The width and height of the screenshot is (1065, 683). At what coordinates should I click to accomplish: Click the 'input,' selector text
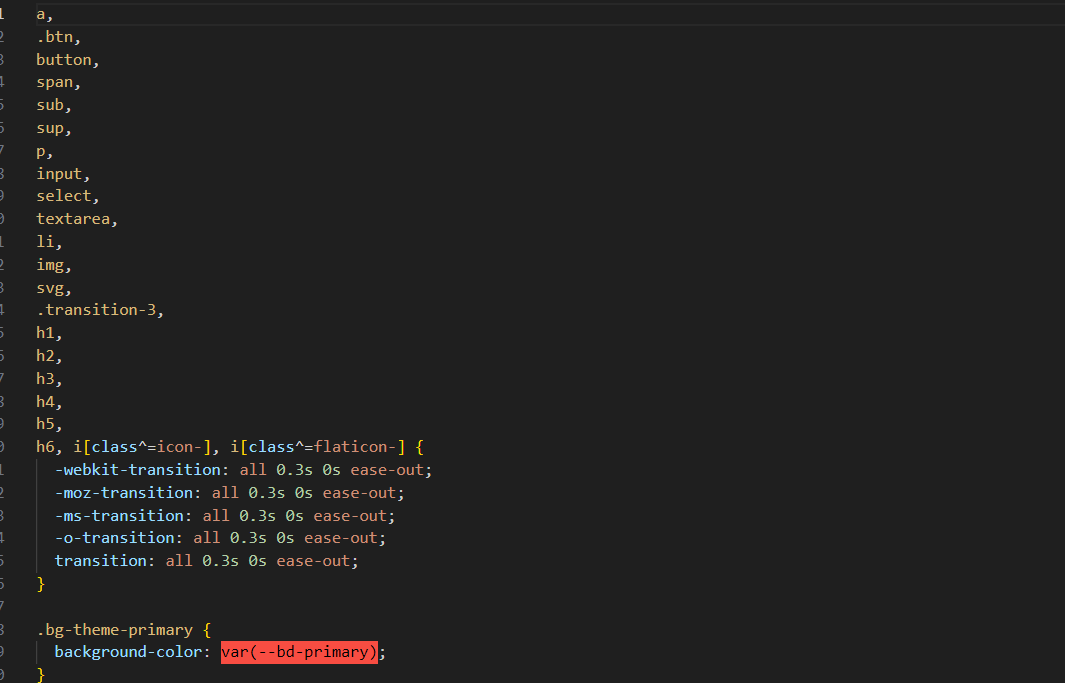coord(63,174)
